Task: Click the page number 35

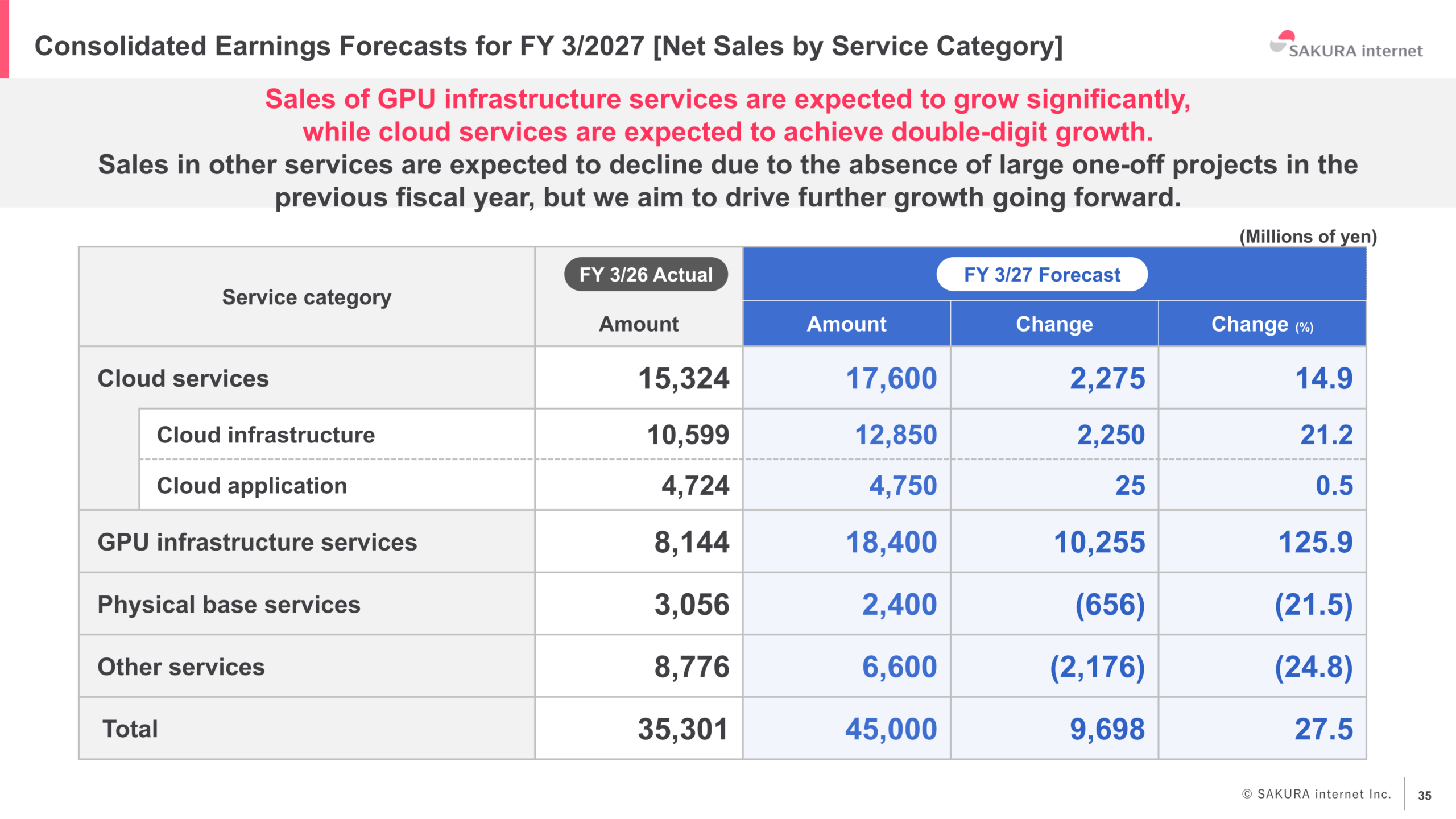Action: (1425, 796)
